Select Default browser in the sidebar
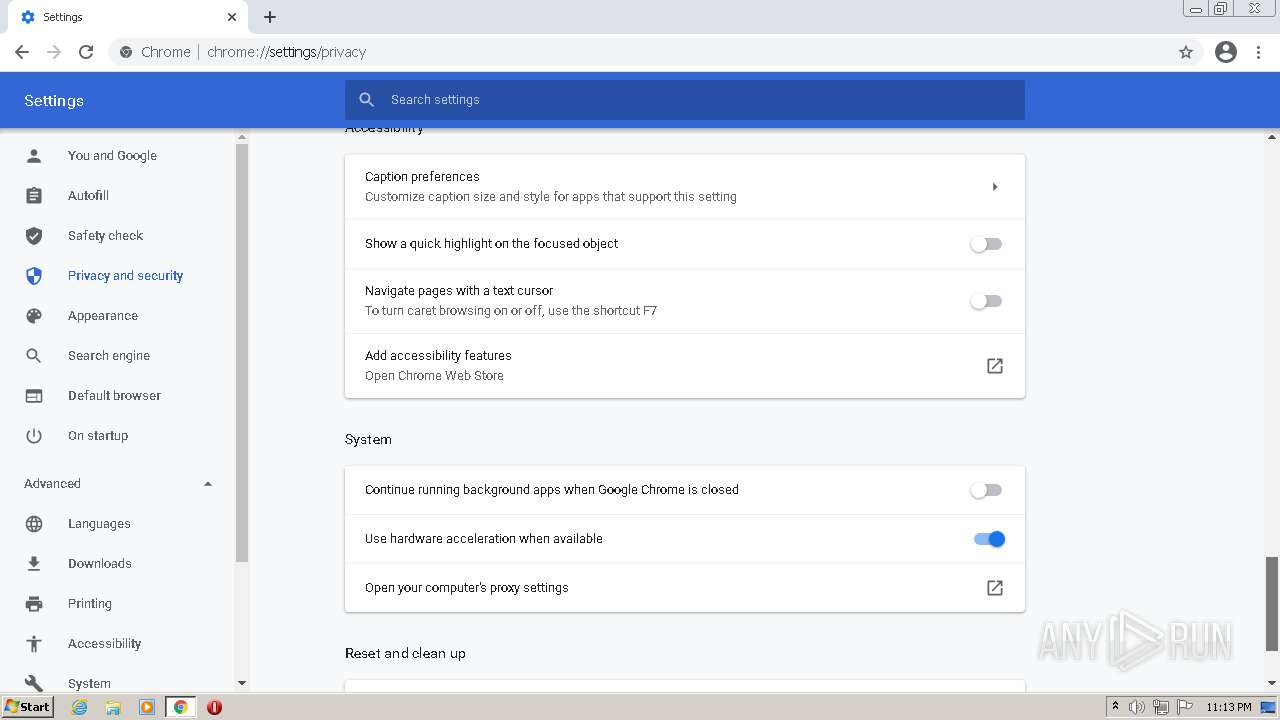 (x=114, y=396)
